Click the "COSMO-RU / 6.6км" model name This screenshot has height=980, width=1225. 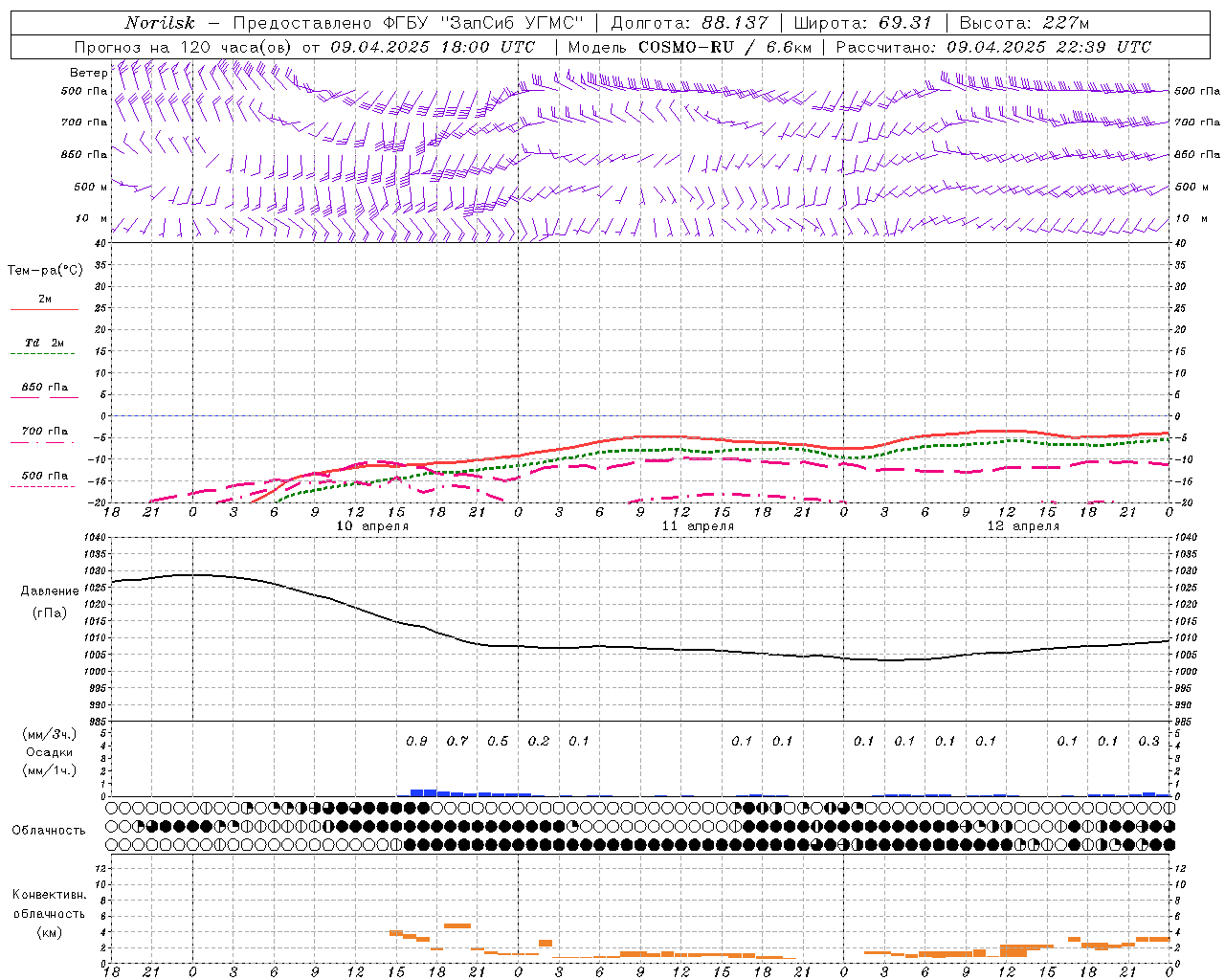point(724,47)
